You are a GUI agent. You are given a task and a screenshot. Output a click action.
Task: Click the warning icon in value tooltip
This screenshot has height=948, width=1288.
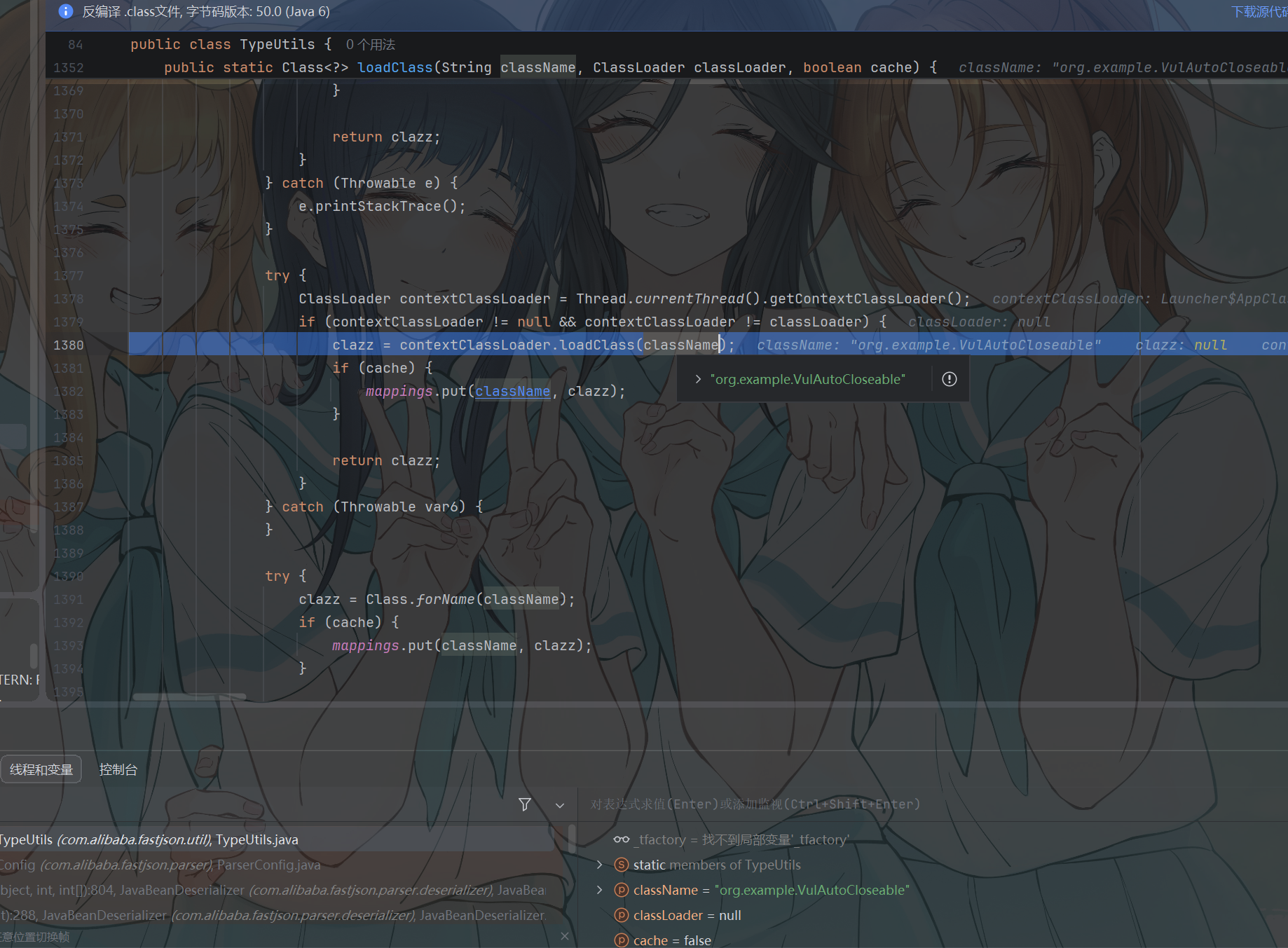[950, 379]
